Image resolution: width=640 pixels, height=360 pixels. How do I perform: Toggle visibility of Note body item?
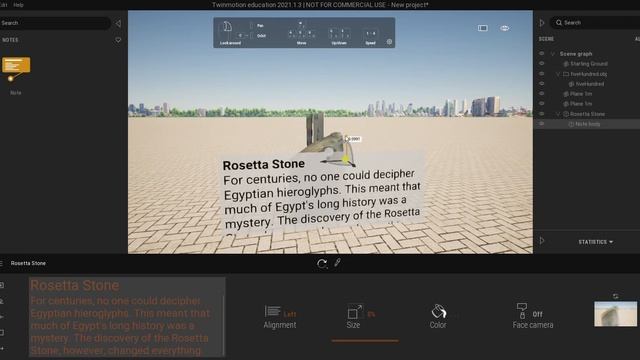542,124
